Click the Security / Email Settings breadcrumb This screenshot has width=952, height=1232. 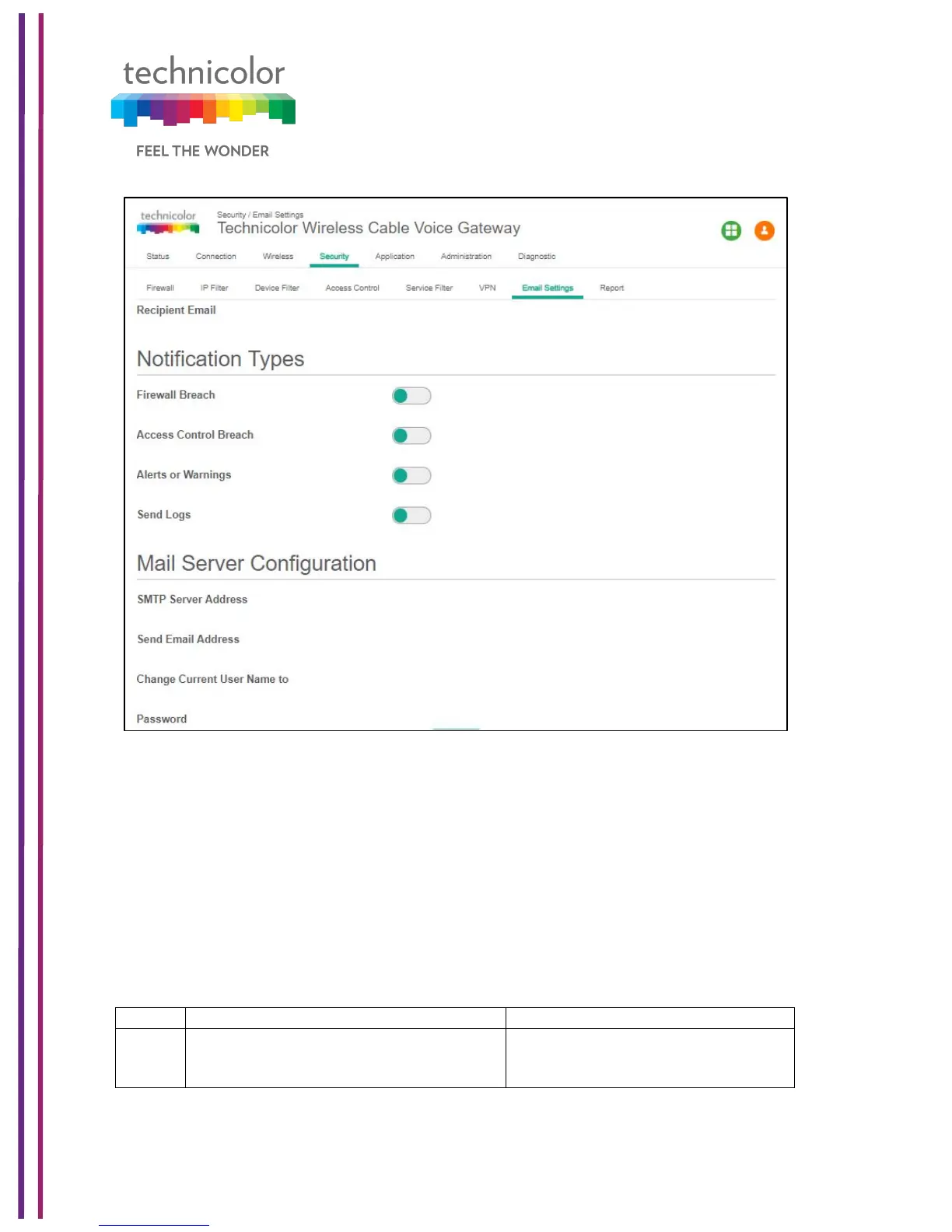tap(260, 215)
